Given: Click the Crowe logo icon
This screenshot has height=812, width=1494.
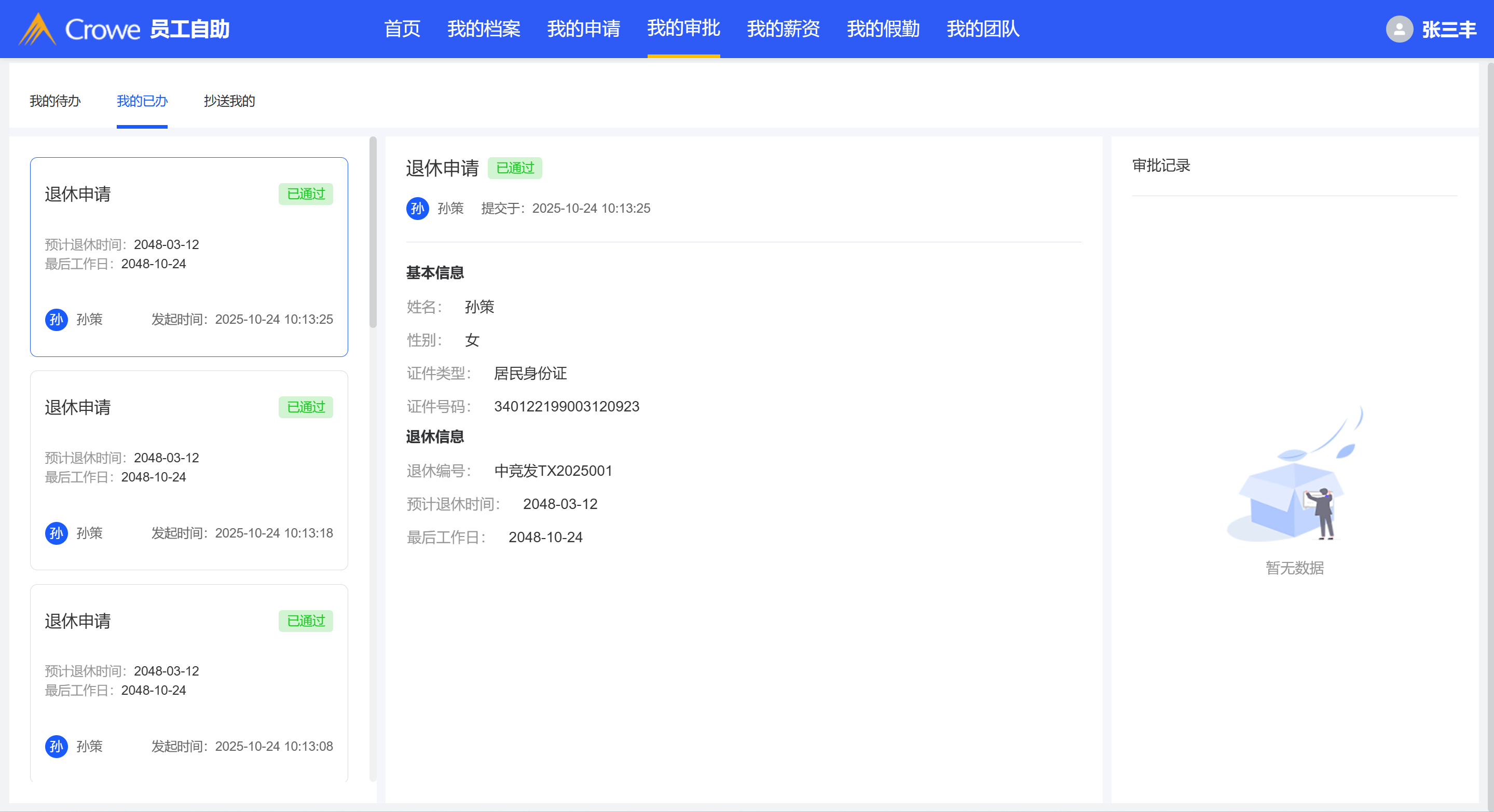Looking at the screenshot, I should 37,29.
